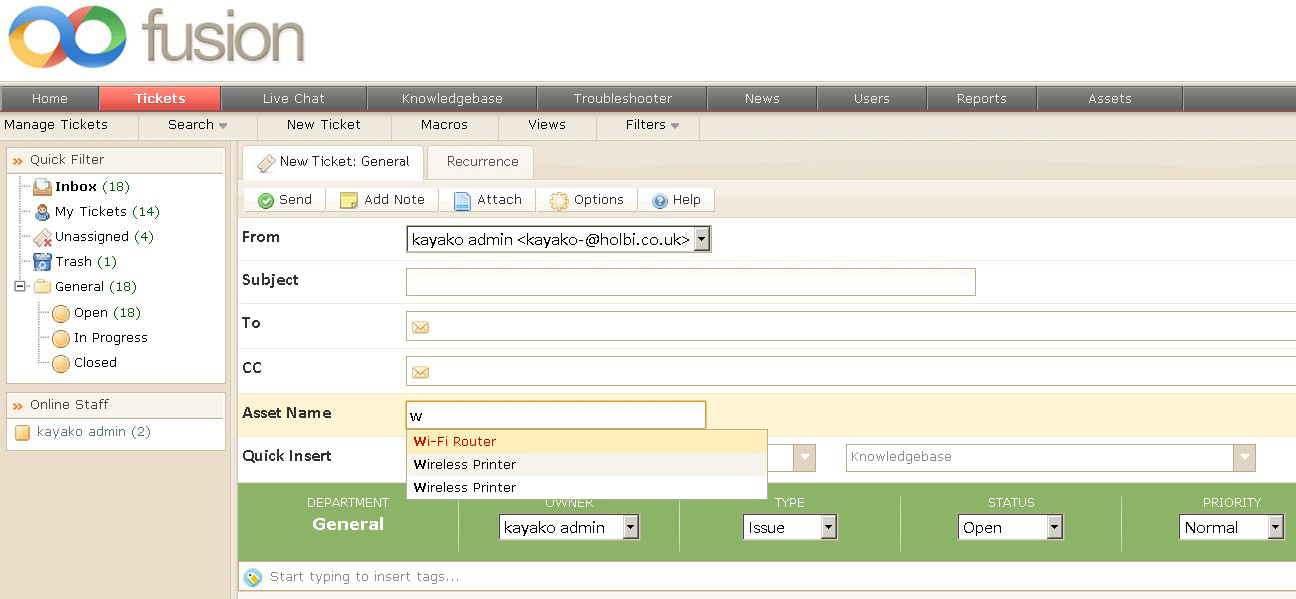Click the Options gear icon
1296x599 pixels.
pyautogui.click(x=559, y=200)
